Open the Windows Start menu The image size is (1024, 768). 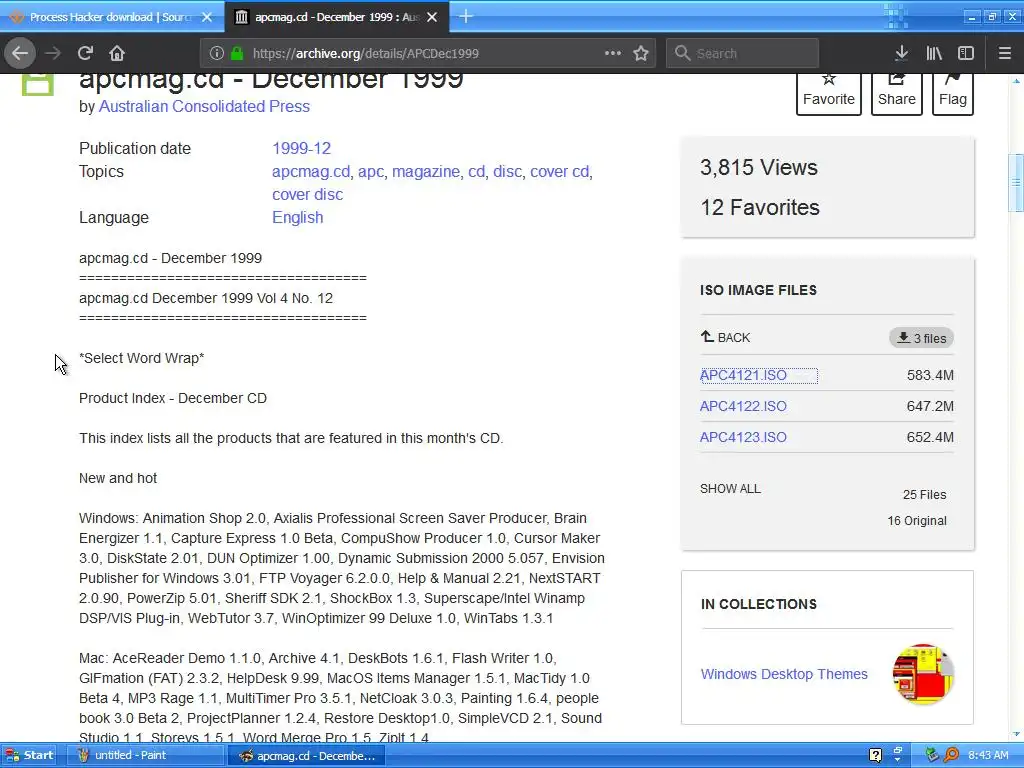(29, 755)
